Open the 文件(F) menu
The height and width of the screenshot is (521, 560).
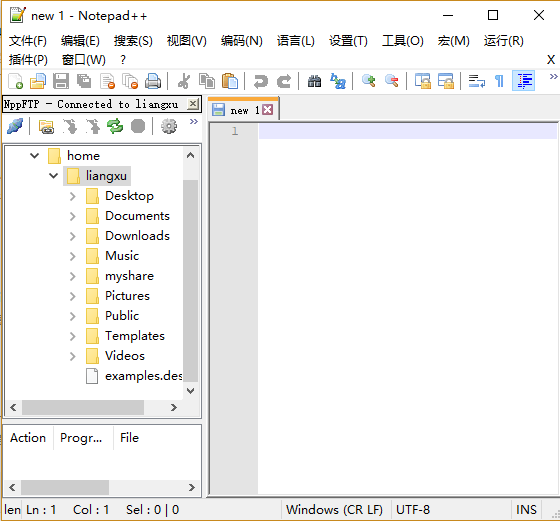tap(28, 41)
